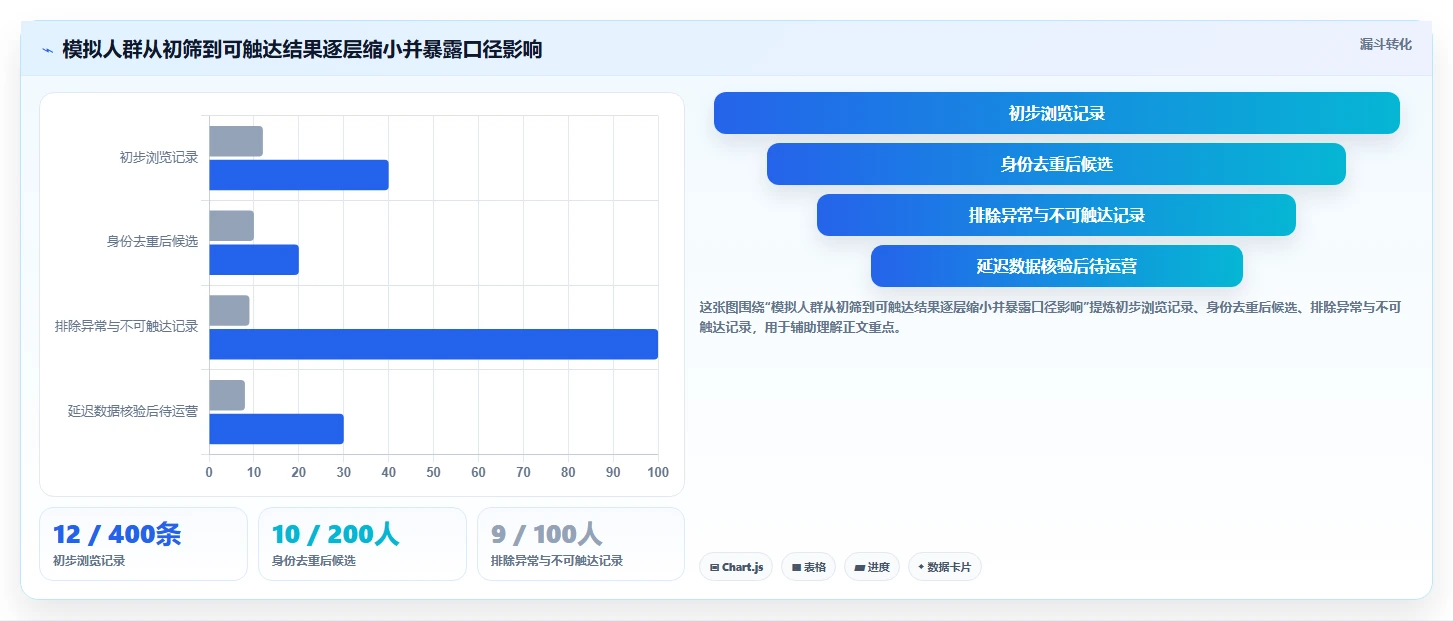This screenshot has width=1453, height=621.
Task: Click the gray bar for 初步浏览记录
Action: click(x=236, y=141)
